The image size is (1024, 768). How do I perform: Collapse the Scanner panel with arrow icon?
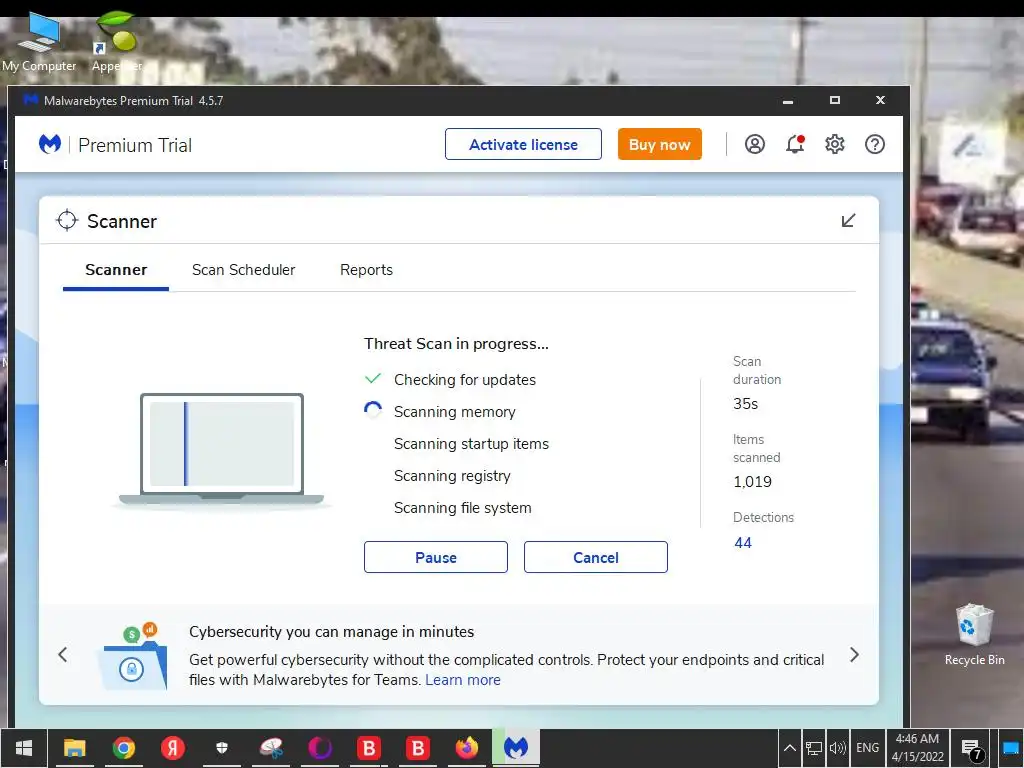click(848, 221)
